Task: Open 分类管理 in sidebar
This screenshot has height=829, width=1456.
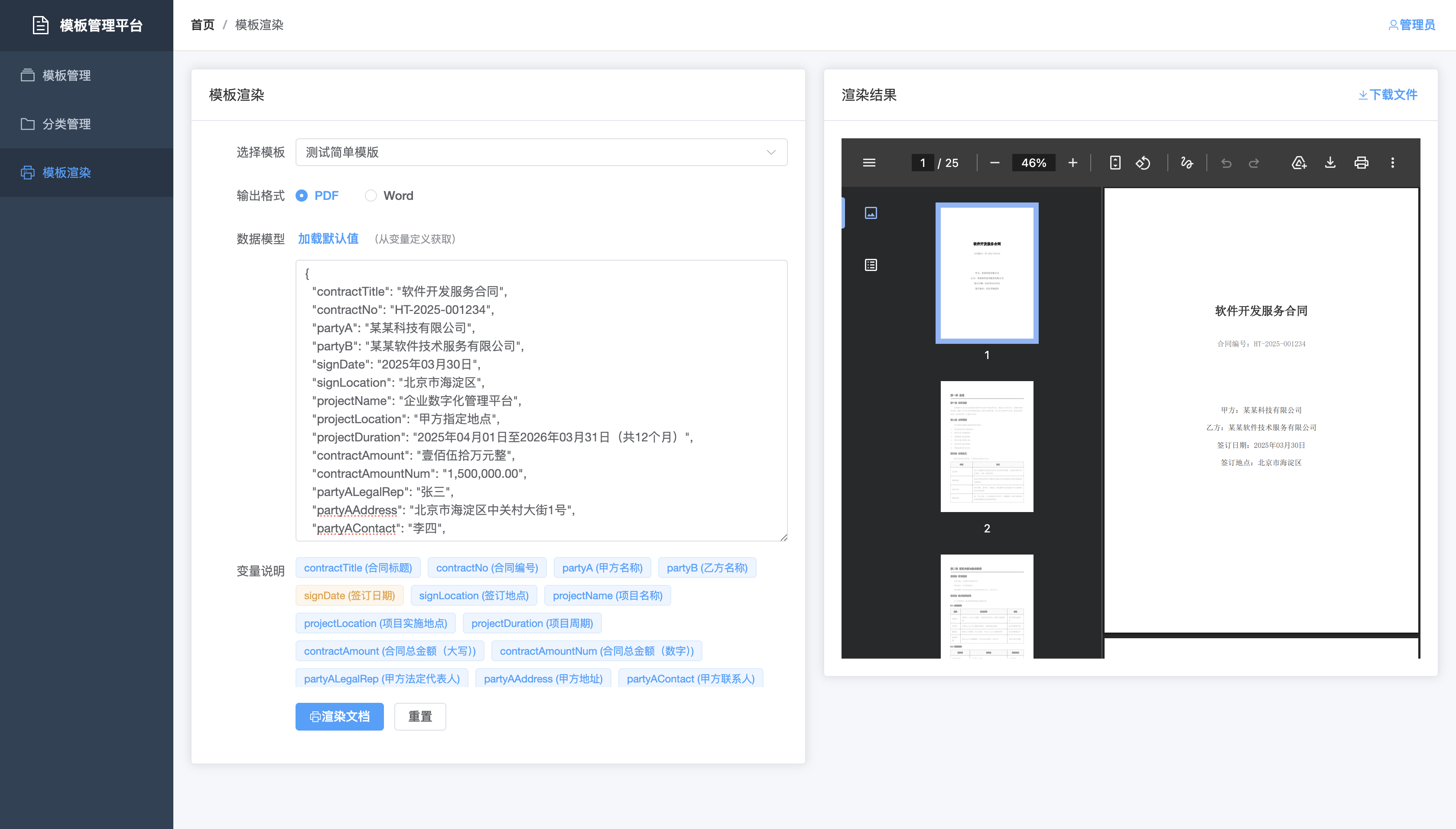Action: coord(67,124)
